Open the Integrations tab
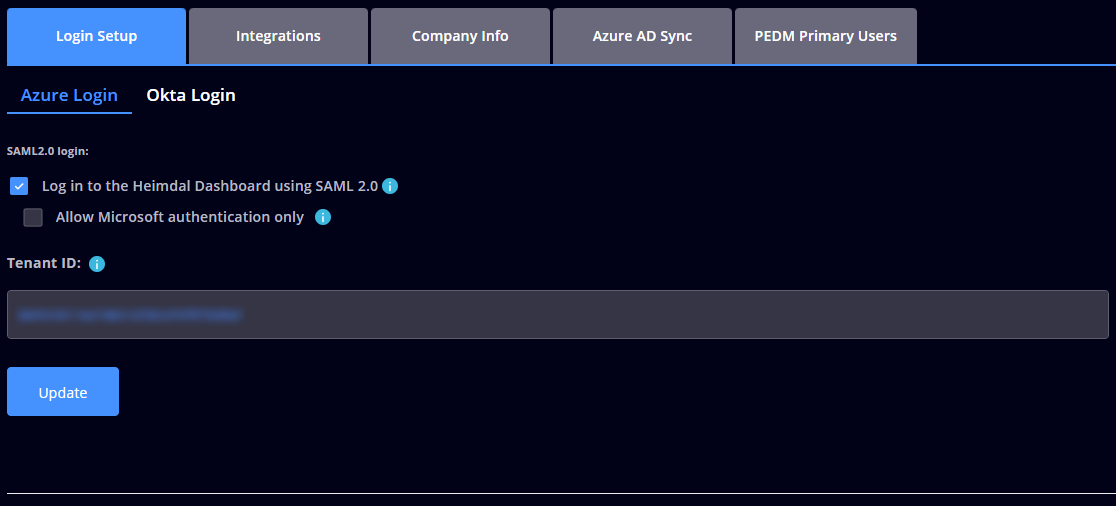Viewport: 1116px width, 506px height. pyautogui.click(x=278, y=36)
